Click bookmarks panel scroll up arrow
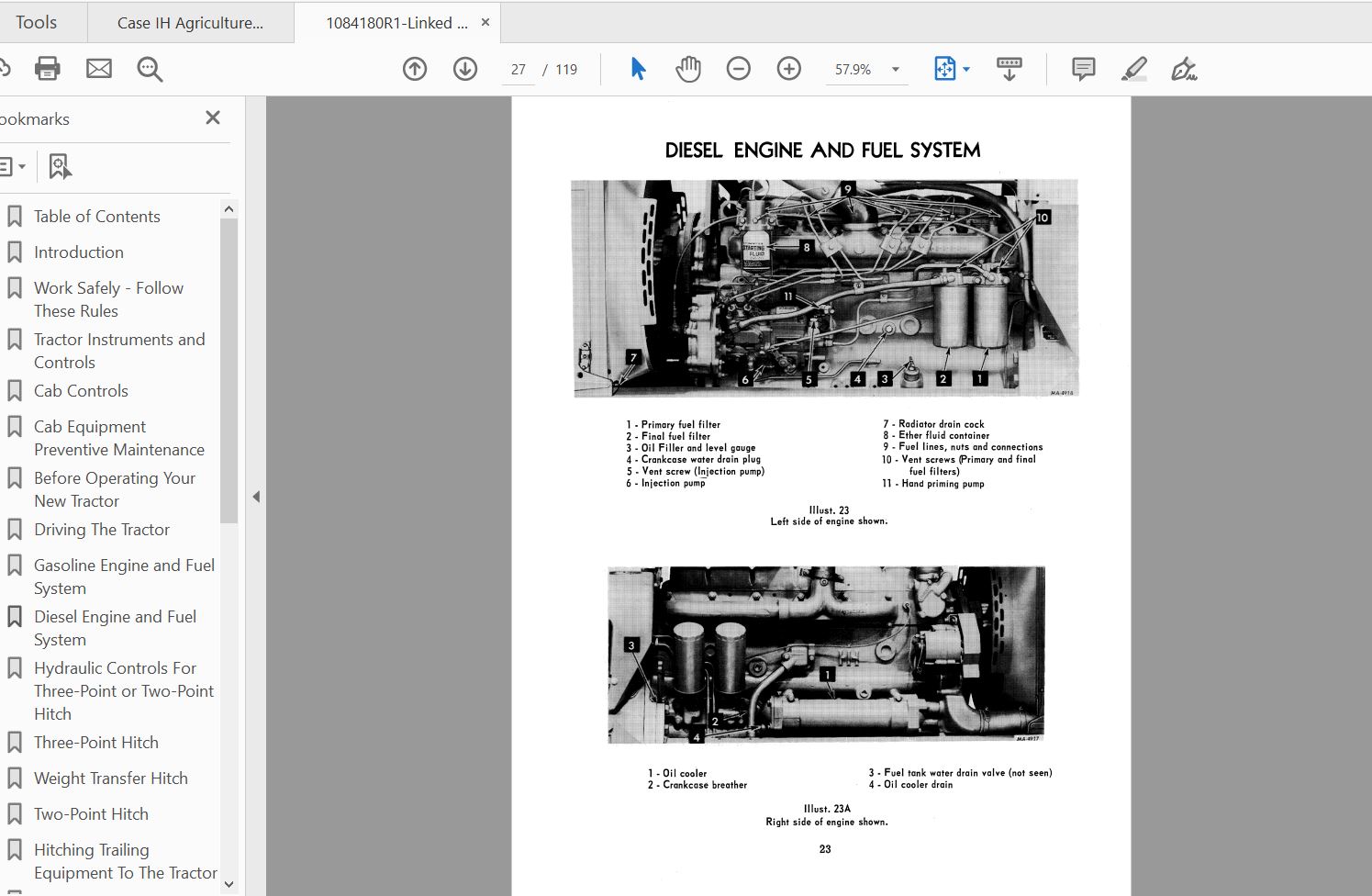Screen dimensions: 1372x896 (229, 209)
